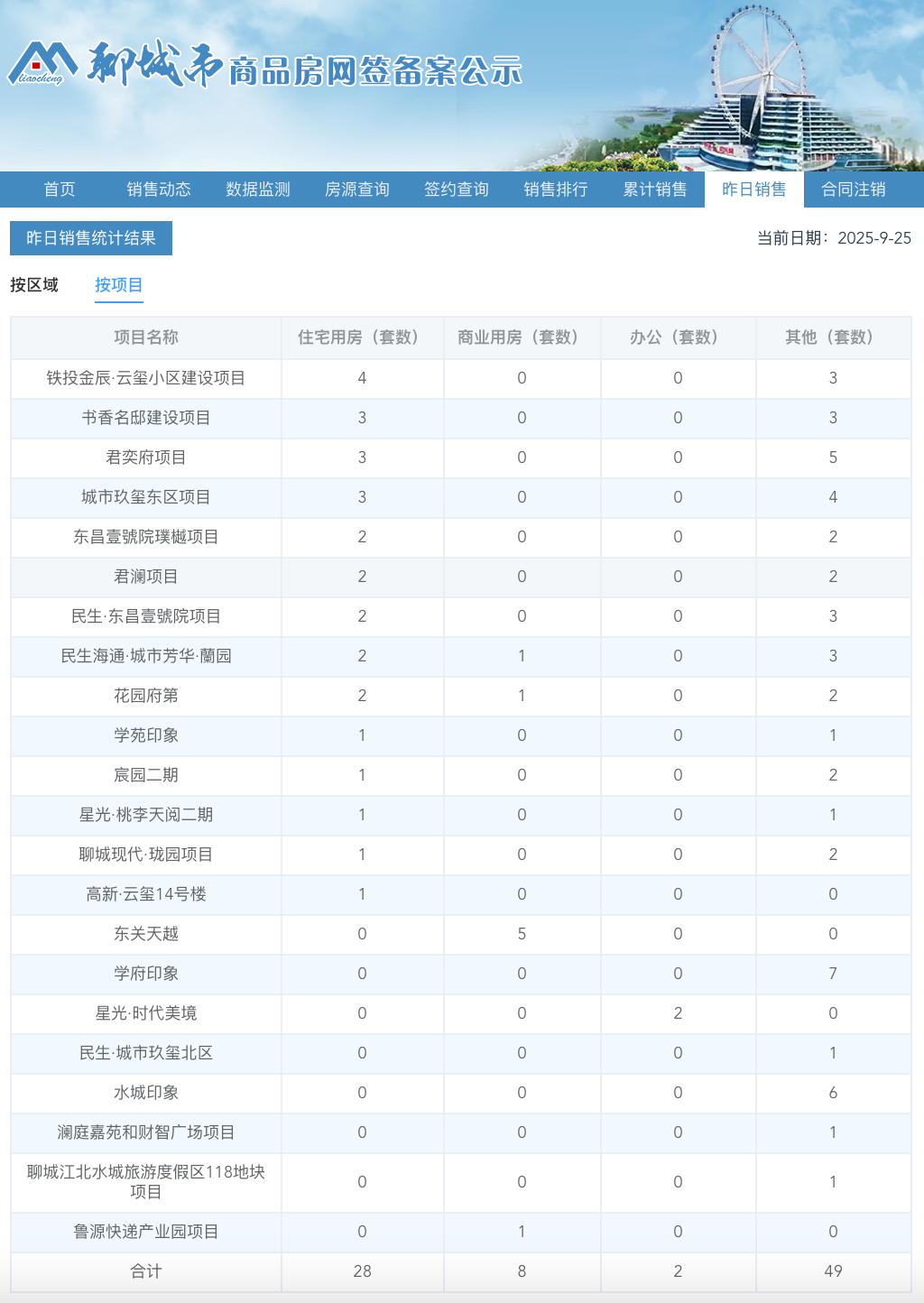Viewport: 924px width, 1303px height.
Task: Click the 当前日期 2025-9-25 text
Action: pyautogui.click(x=835, y=238)
